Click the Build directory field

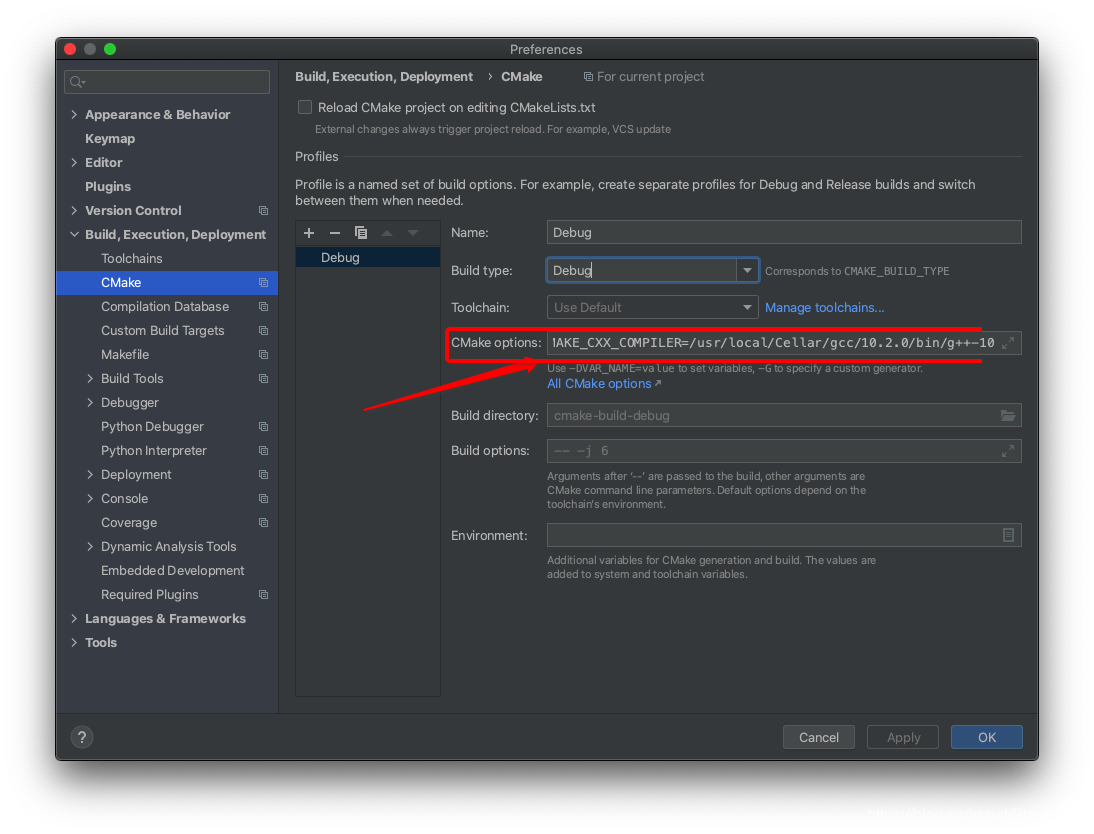point(784,415)
